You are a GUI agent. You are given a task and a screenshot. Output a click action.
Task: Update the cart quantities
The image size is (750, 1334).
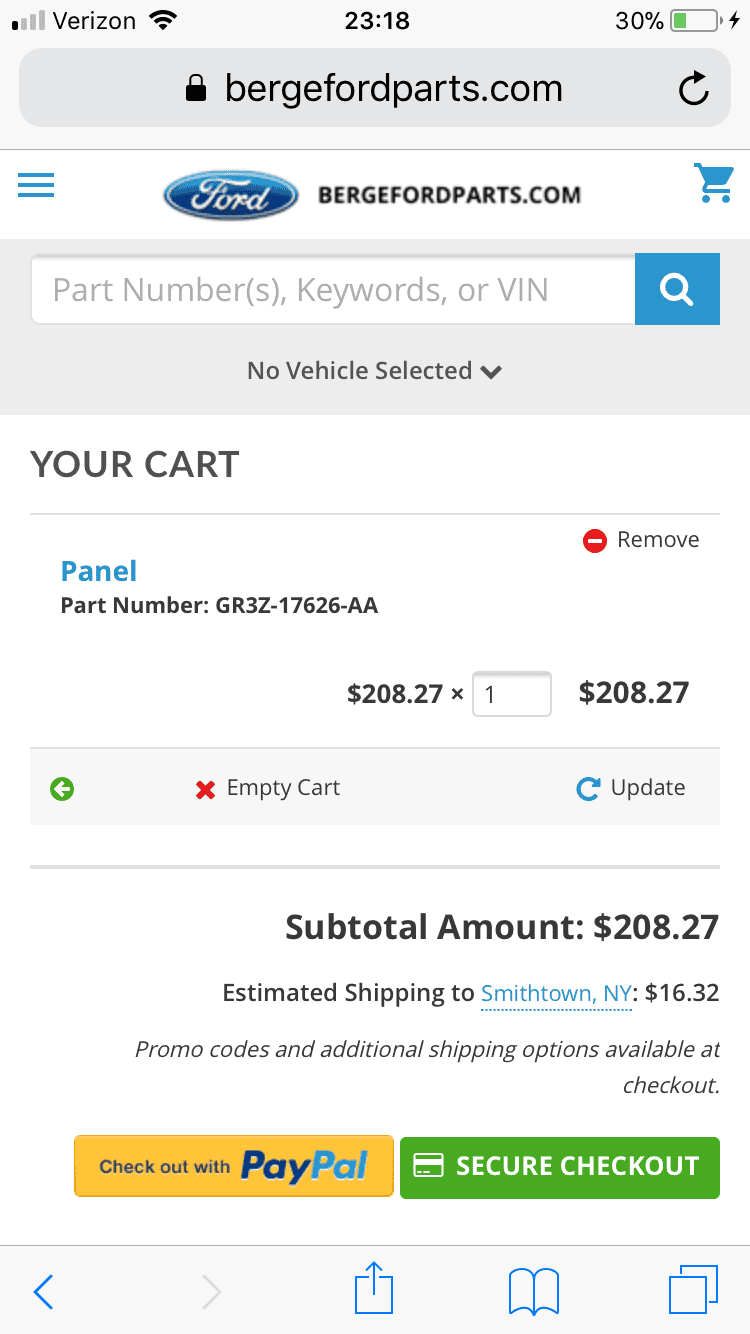631,788
